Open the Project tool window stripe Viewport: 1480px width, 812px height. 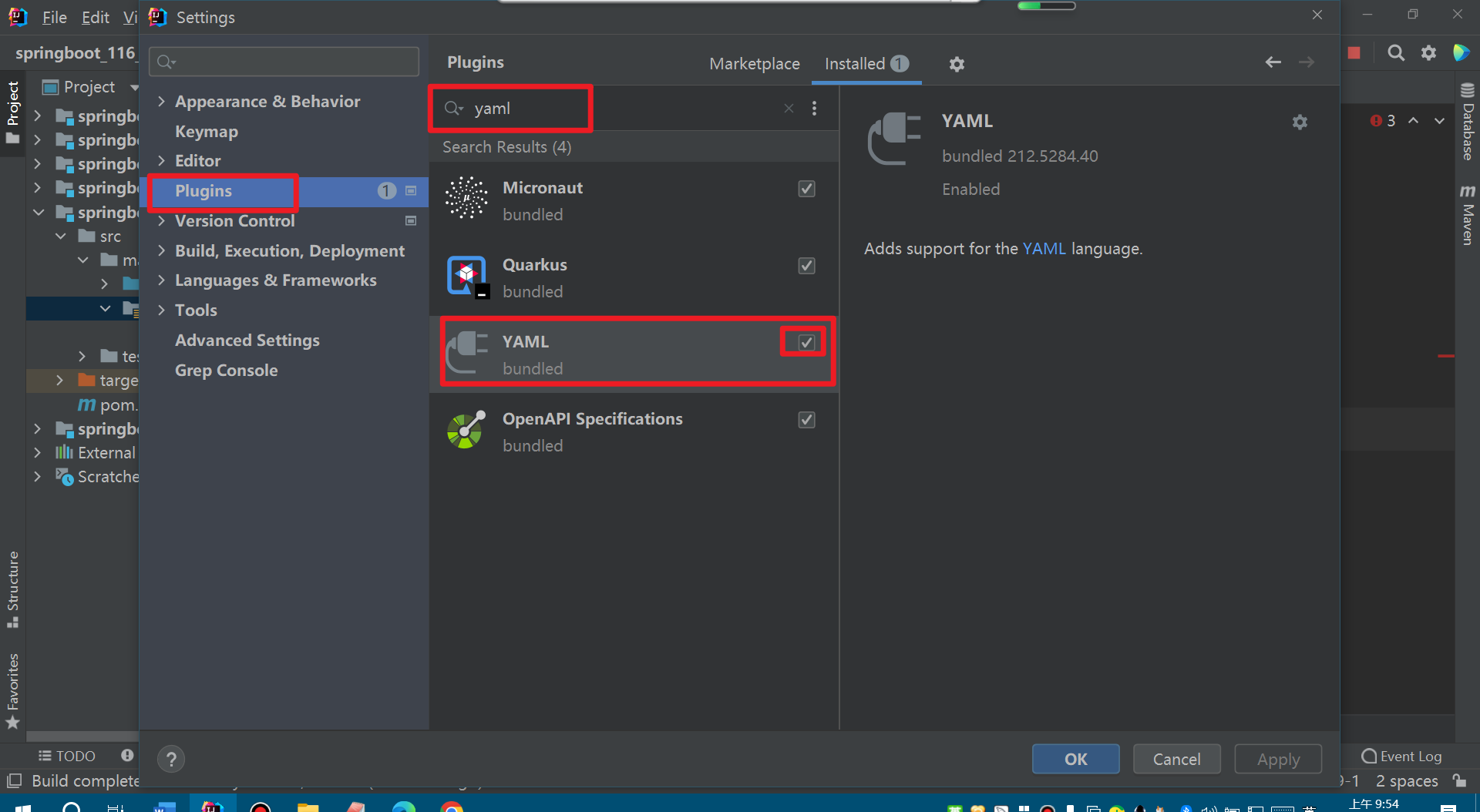(x=12, y=112)
